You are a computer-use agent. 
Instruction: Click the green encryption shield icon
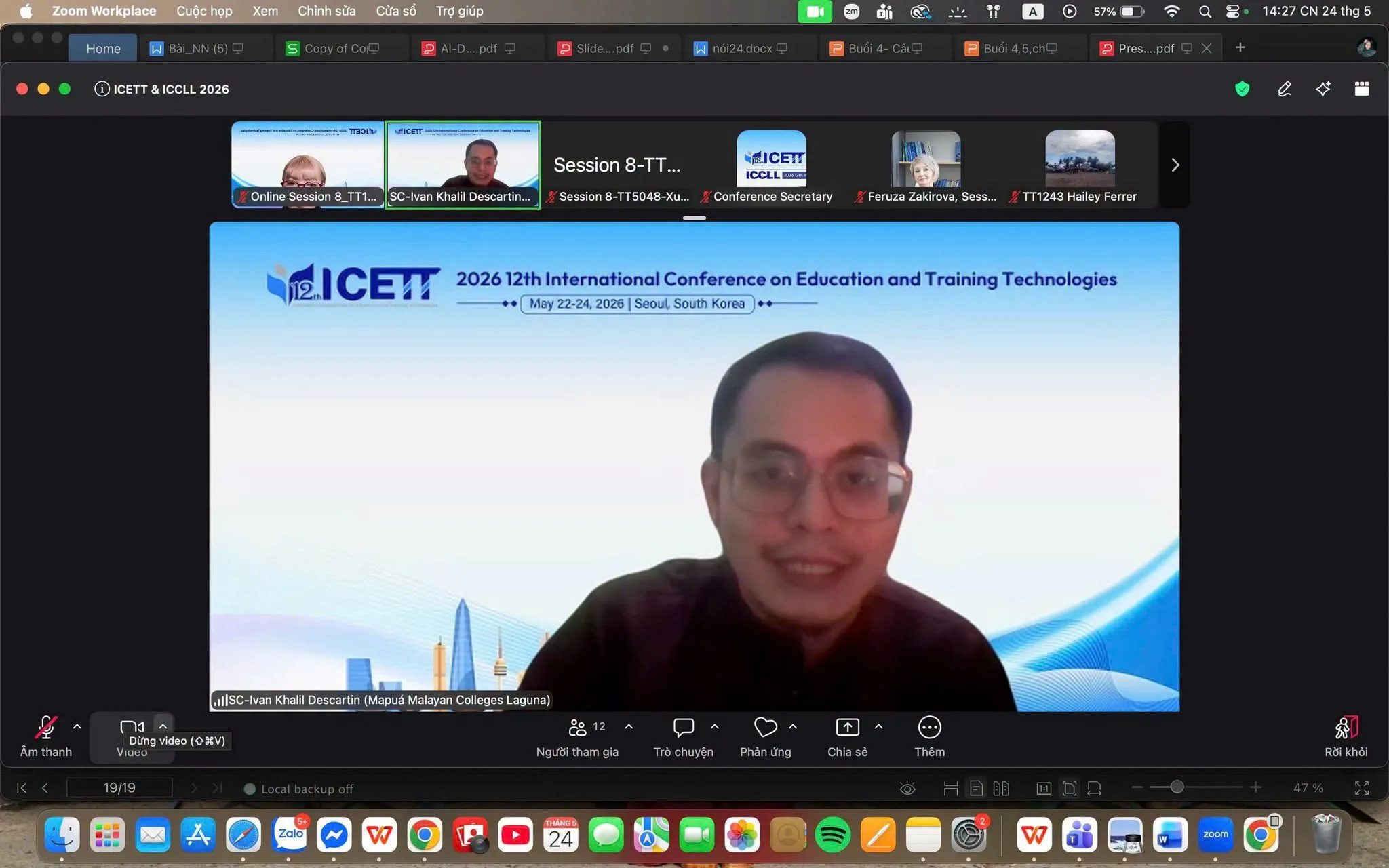pos(1242,89)
